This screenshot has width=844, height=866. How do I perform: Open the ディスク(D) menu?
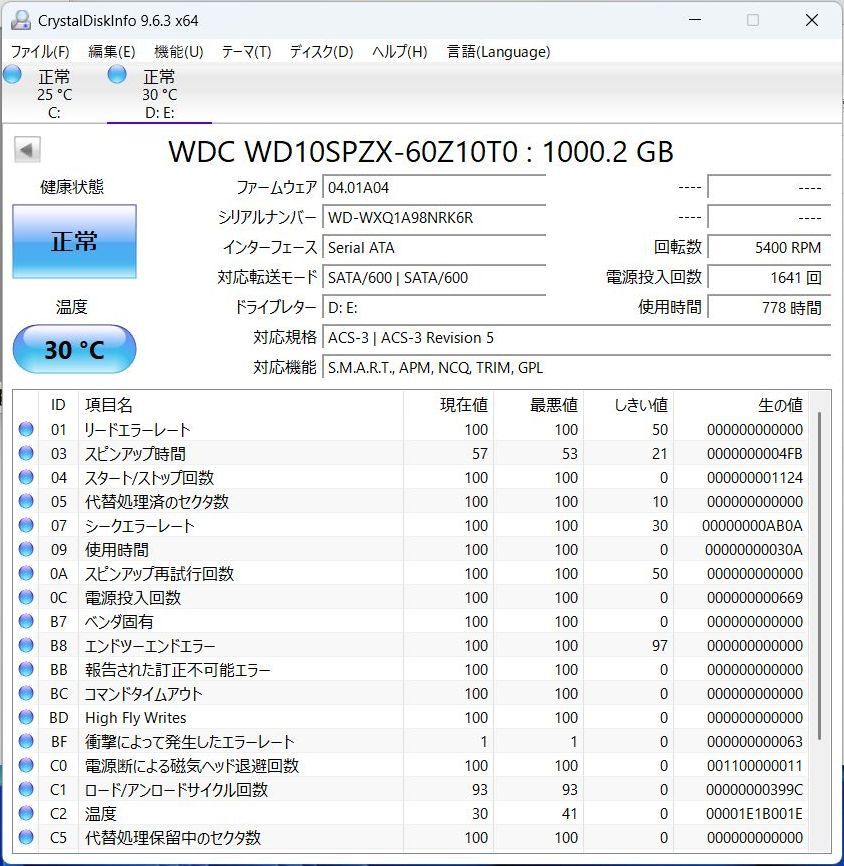(x=321, y=52)
